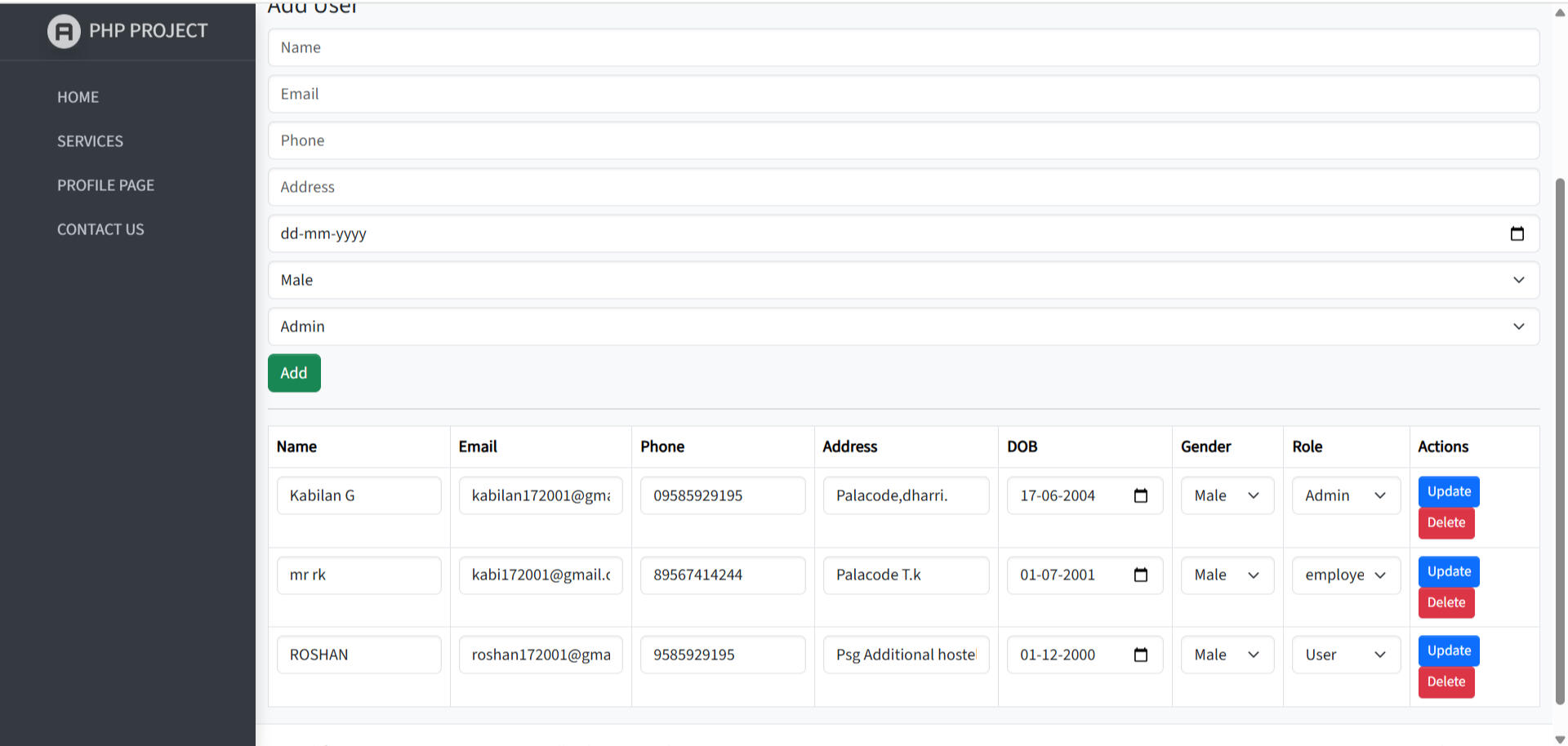Expand the Male gender dropdown in Add User form
This screenshot has width=1568, height=746.
coord(903,280)
